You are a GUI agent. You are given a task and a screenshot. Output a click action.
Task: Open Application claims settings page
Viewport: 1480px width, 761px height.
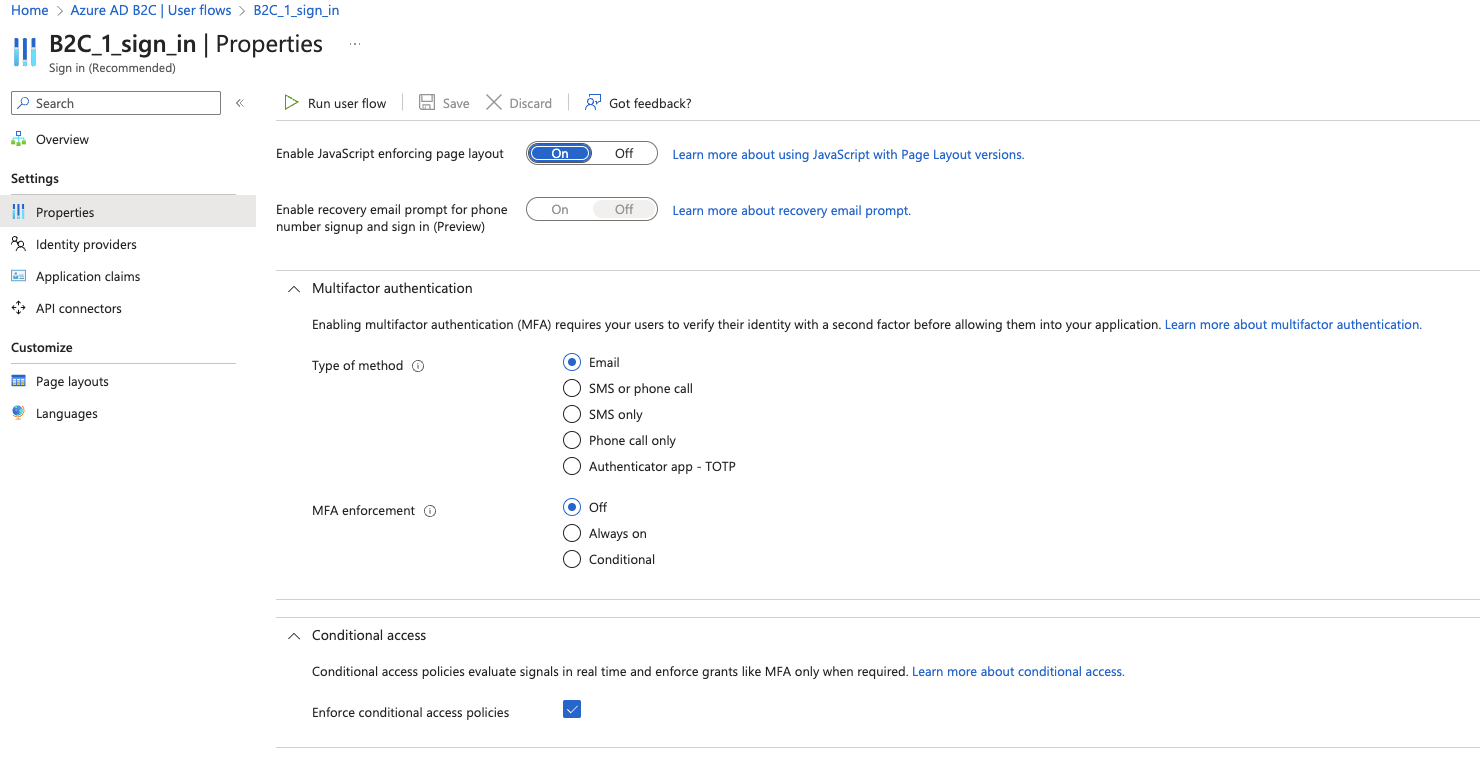(88, 276)
